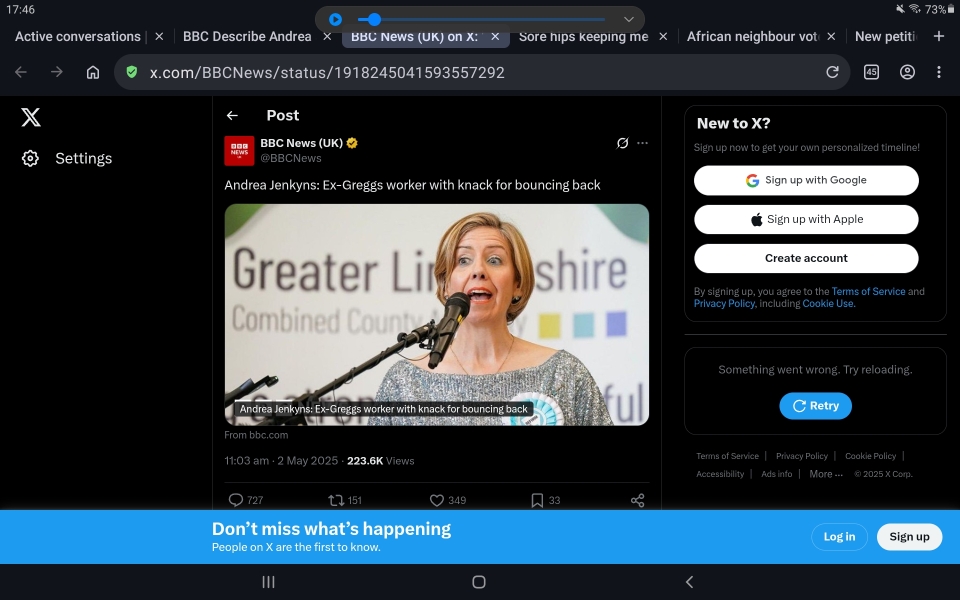960x600 pixels.
Task: Expand the floating media player chevron
Action: tap(629, 20)
